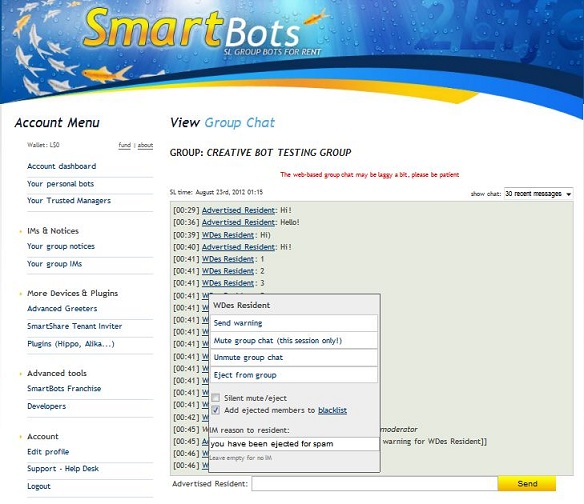This screenshot has width=584, height=504.
Task: Choose Send warning in popup
Action: point(294,323)
